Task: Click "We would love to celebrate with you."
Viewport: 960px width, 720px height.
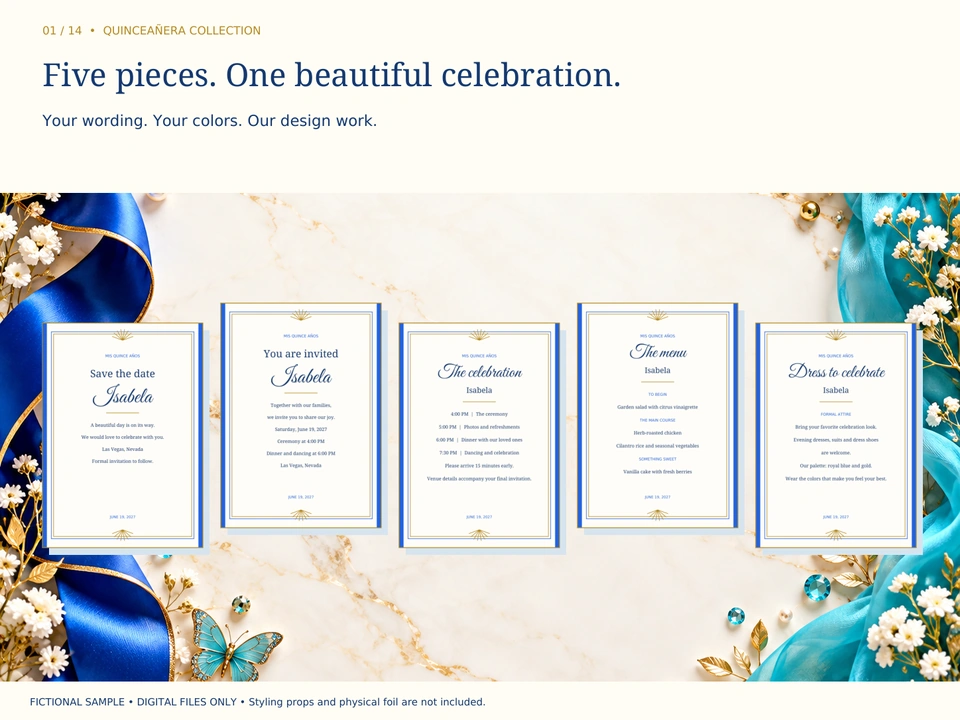Action: point(122,437)
